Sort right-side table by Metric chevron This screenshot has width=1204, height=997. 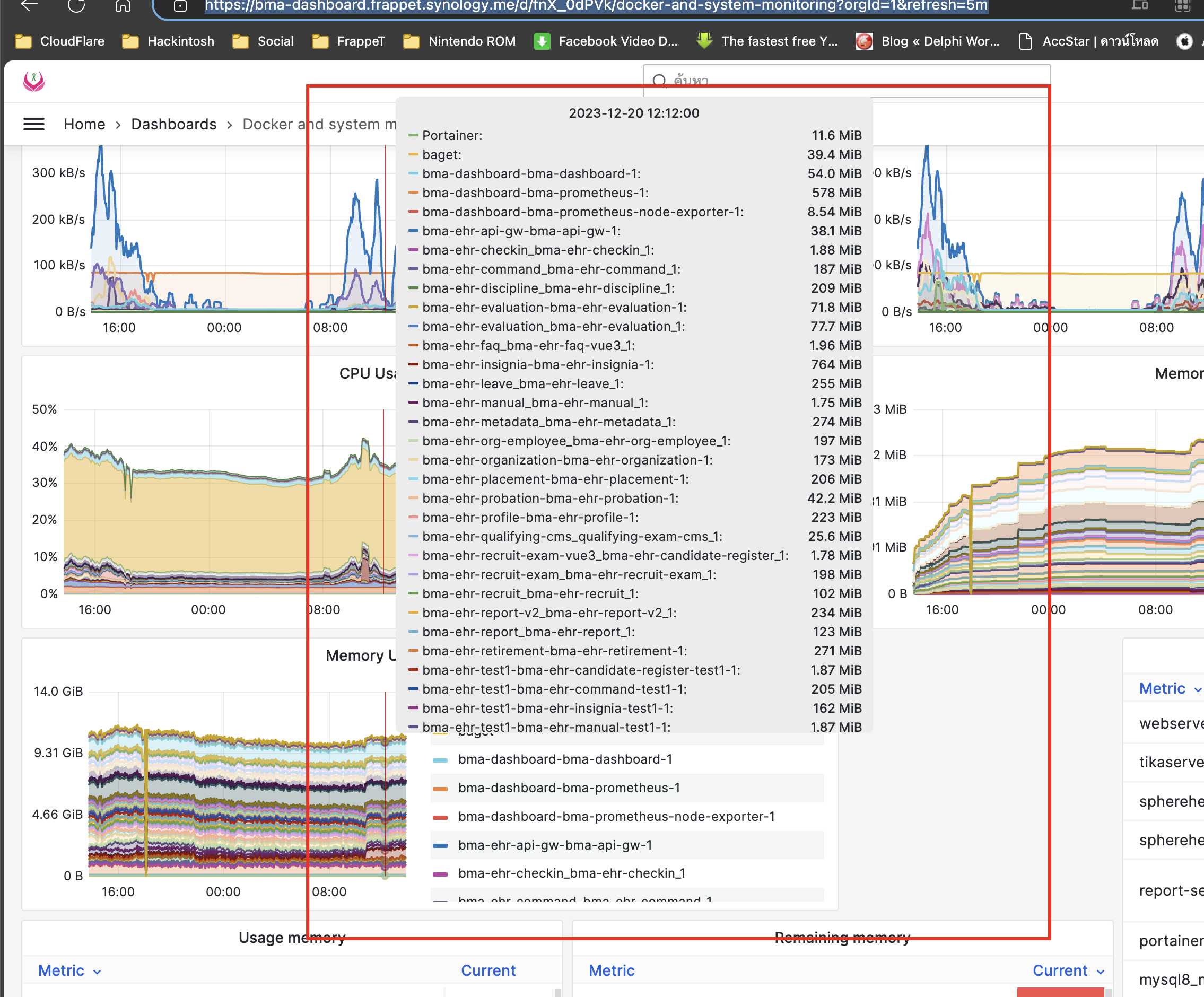click(x=1197, y=690)
